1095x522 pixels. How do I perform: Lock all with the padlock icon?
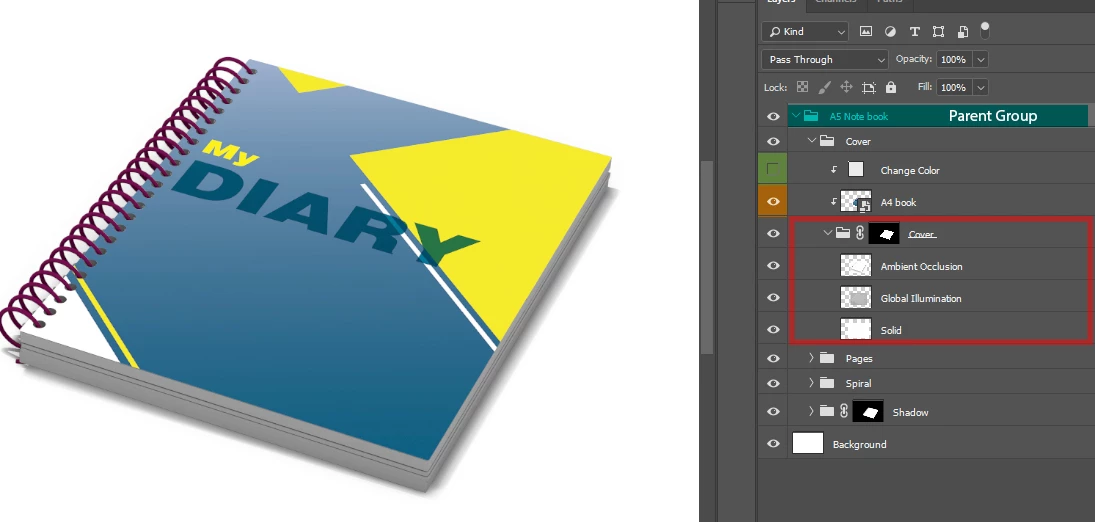(x=890, y=87)
